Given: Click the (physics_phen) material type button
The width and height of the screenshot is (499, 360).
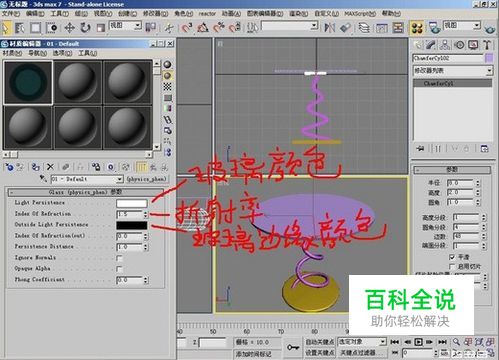Looking at the screenshot, I should point(146,179).
